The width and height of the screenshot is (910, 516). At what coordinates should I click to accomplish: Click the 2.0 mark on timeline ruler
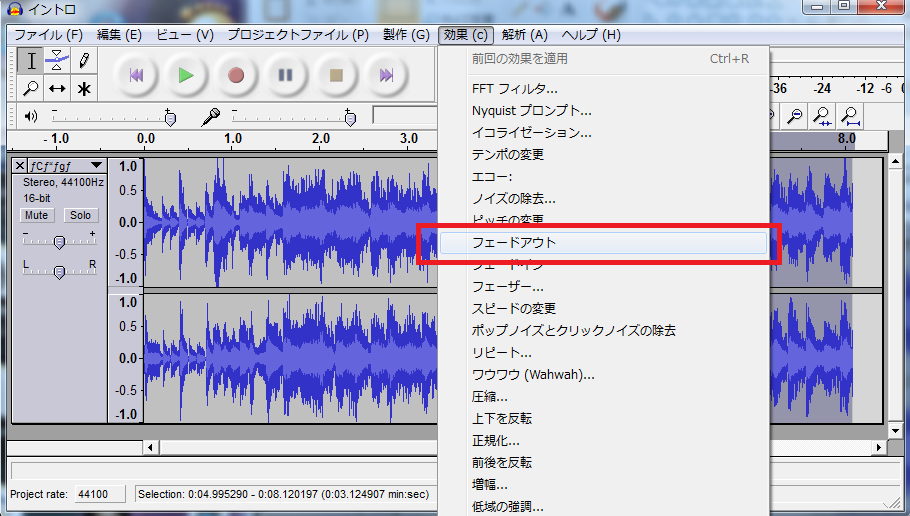tap(320, 139)
